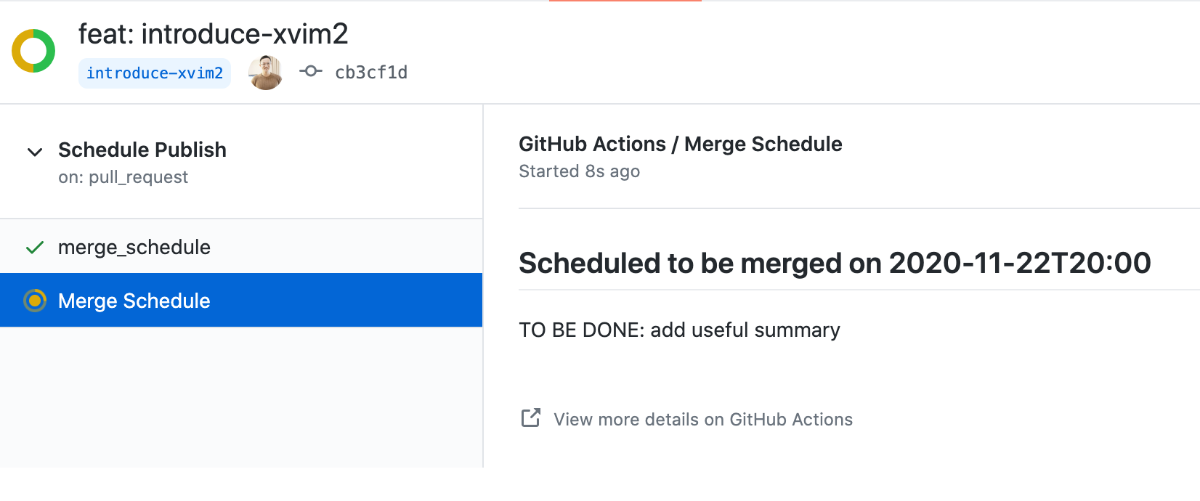Click the external link arrow icon
Image resolution: width=1200 pixels, height=501 pixels.
(x=531, y=418)
